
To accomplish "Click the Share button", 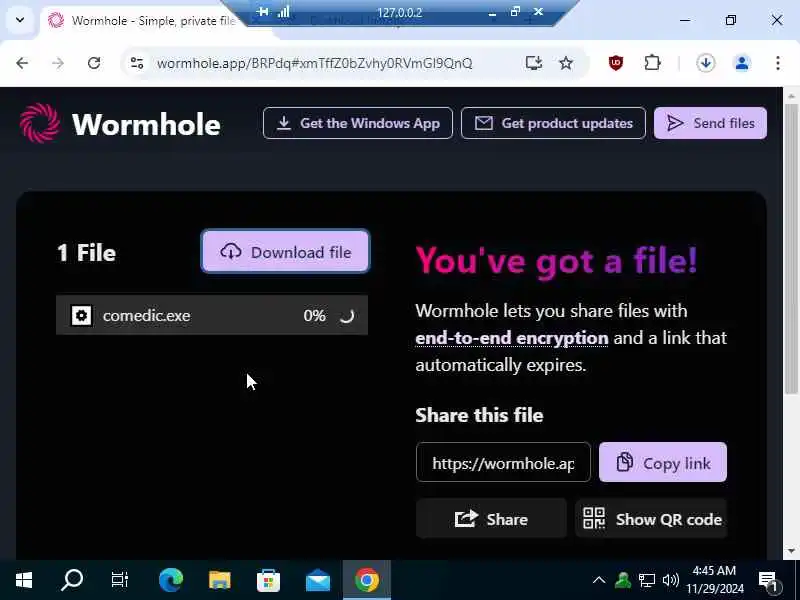I will 491,519.
